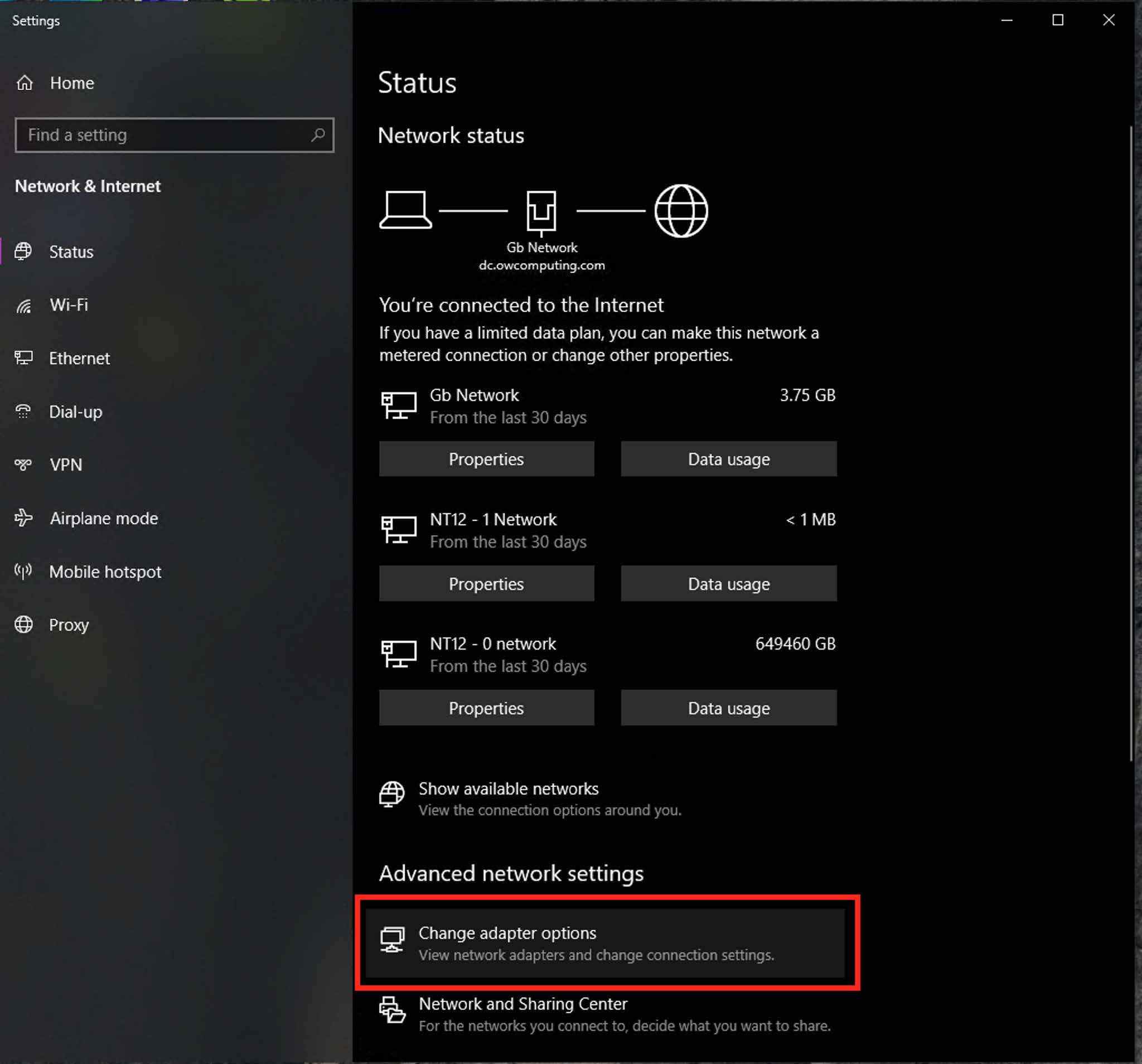1142x1064 pixels.
Task: Click Show available networks
Action: click(509, 790)
